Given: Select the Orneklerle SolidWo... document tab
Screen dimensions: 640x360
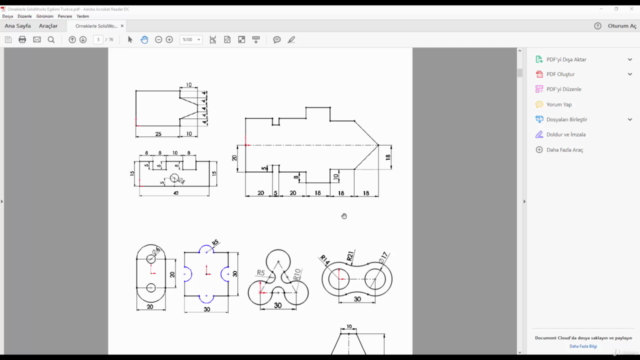Looking at the screenshot, I should click(x=96, y=26).
